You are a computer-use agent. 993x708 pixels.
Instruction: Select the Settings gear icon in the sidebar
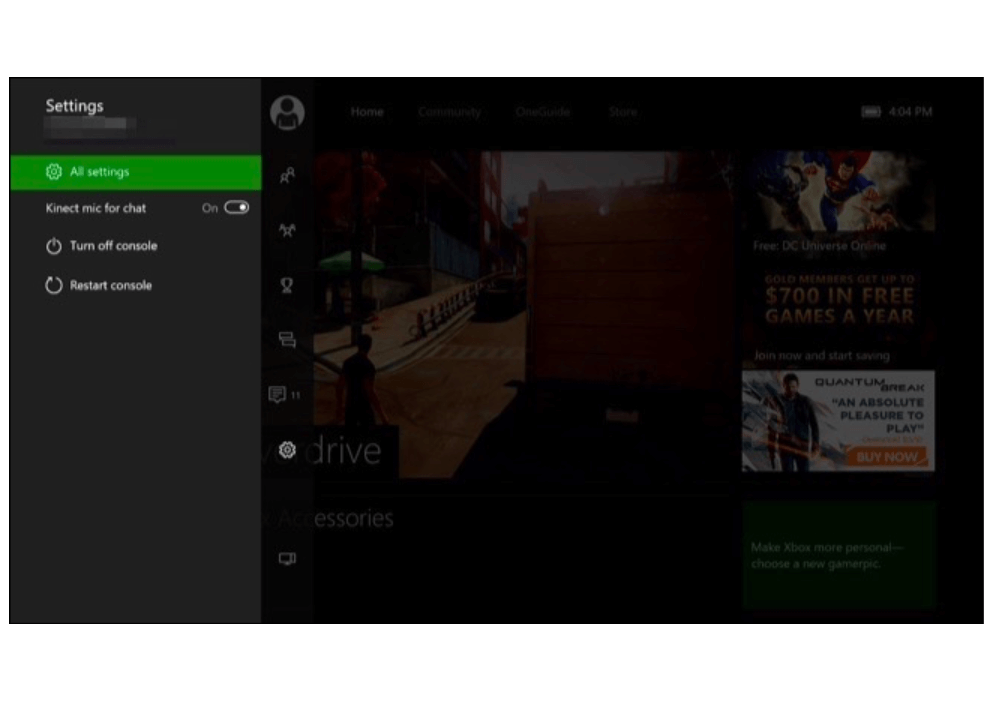pos(287,451)
